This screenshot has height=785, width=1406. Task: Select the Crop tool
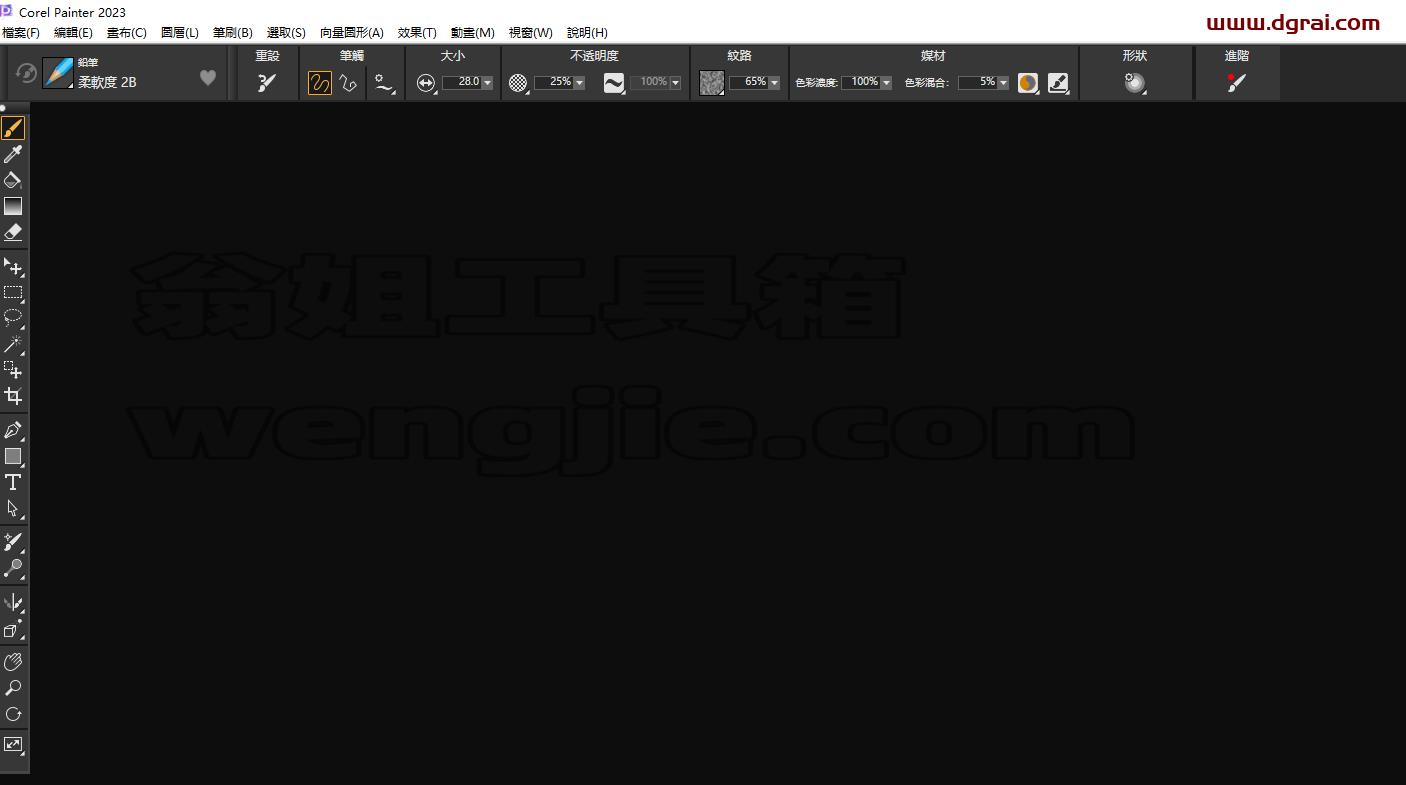pos(13,396)
